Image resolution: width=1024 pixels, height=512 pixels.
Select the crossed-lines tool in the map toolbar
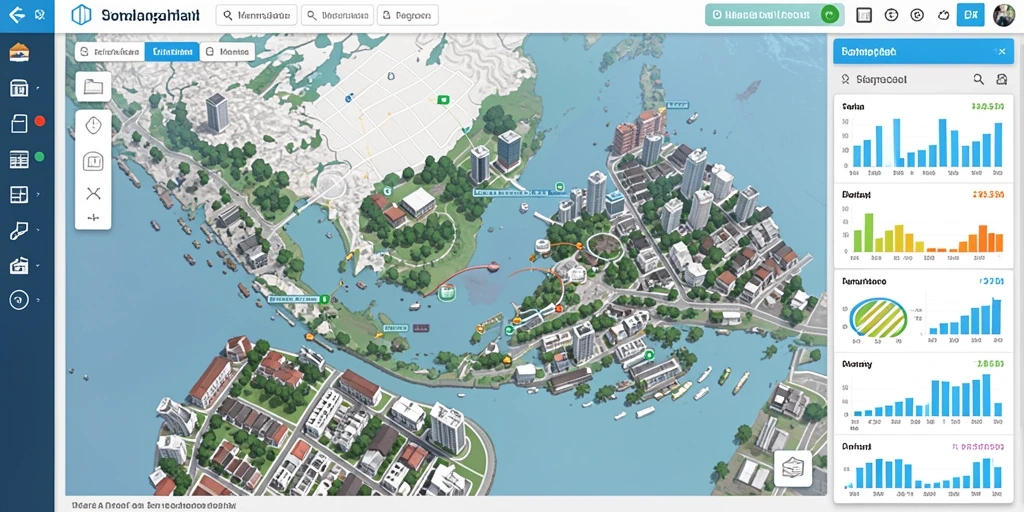click(93, 192)
